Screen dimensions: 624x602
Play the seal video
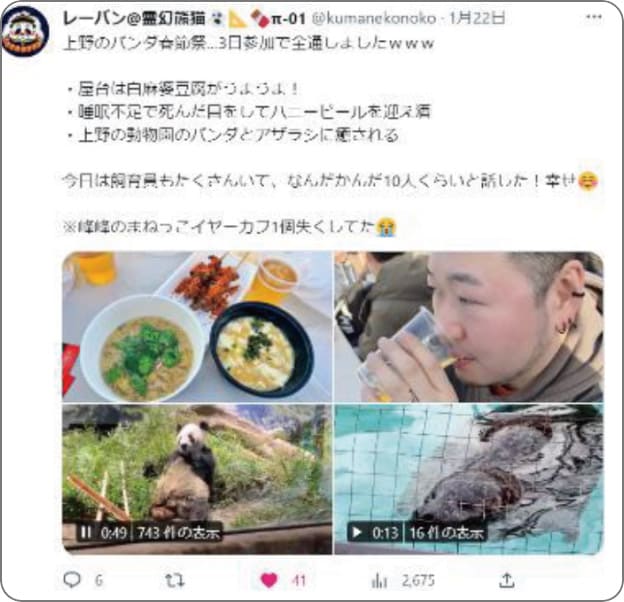coord(357,532)
